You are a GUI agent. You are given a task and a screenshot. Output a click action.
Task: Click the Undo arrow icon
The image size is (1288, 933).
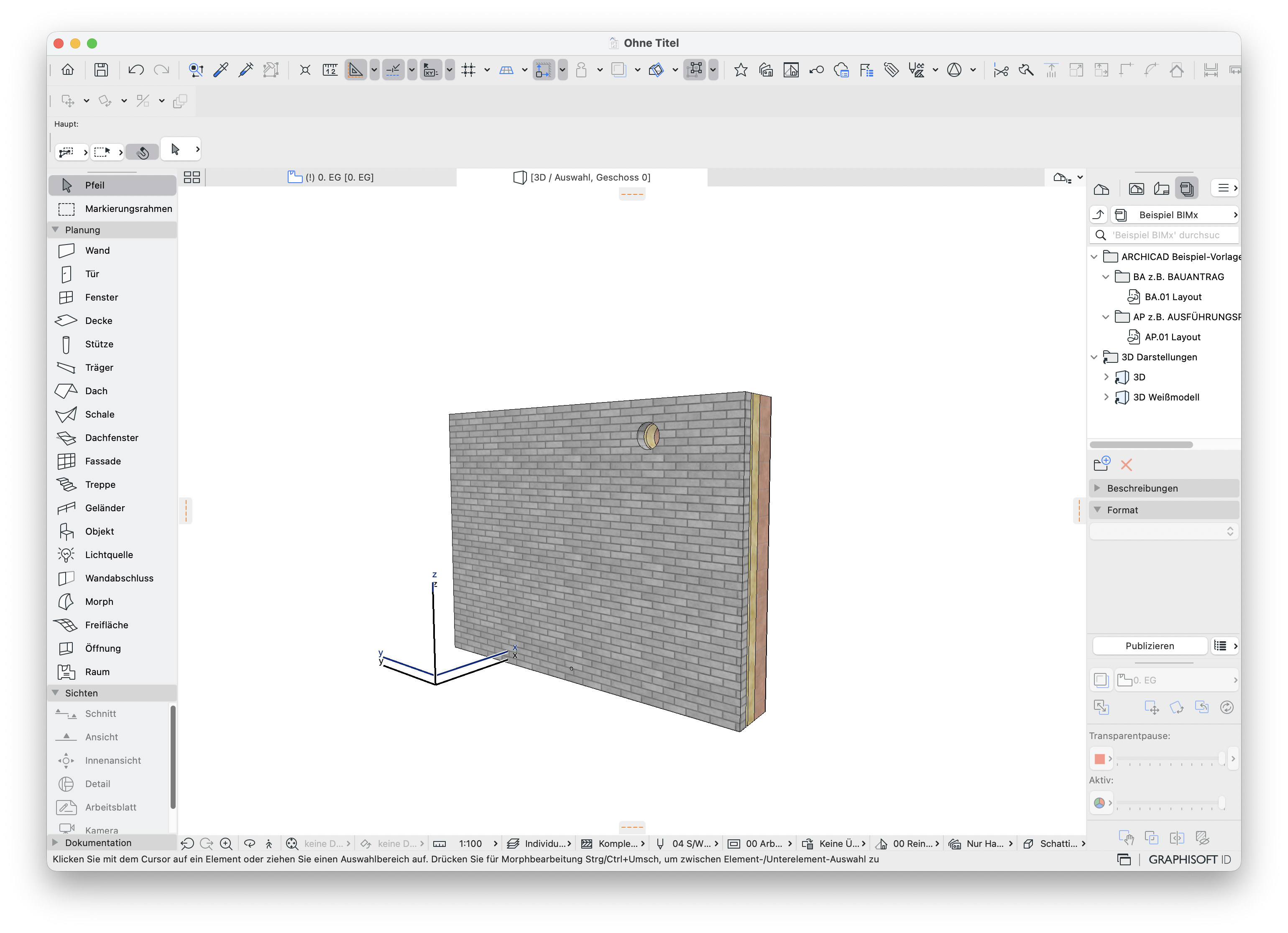(136, 70)
